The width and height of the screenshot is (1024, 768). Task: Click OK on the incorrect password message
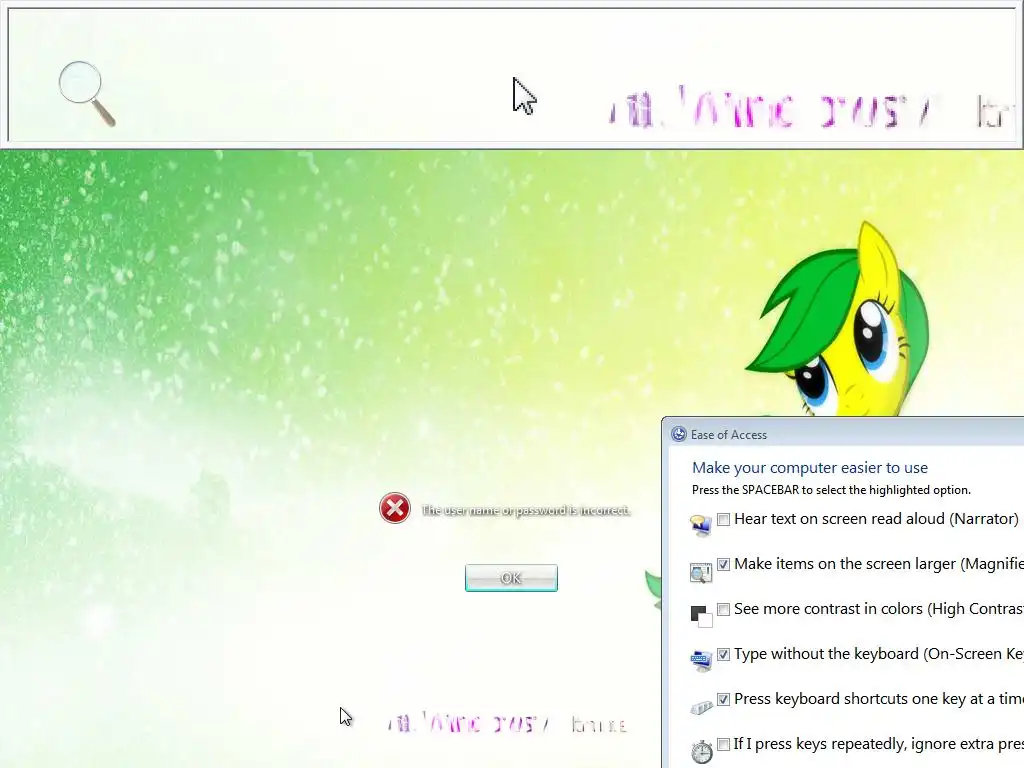pyautogui.click(x=511, y=578)
